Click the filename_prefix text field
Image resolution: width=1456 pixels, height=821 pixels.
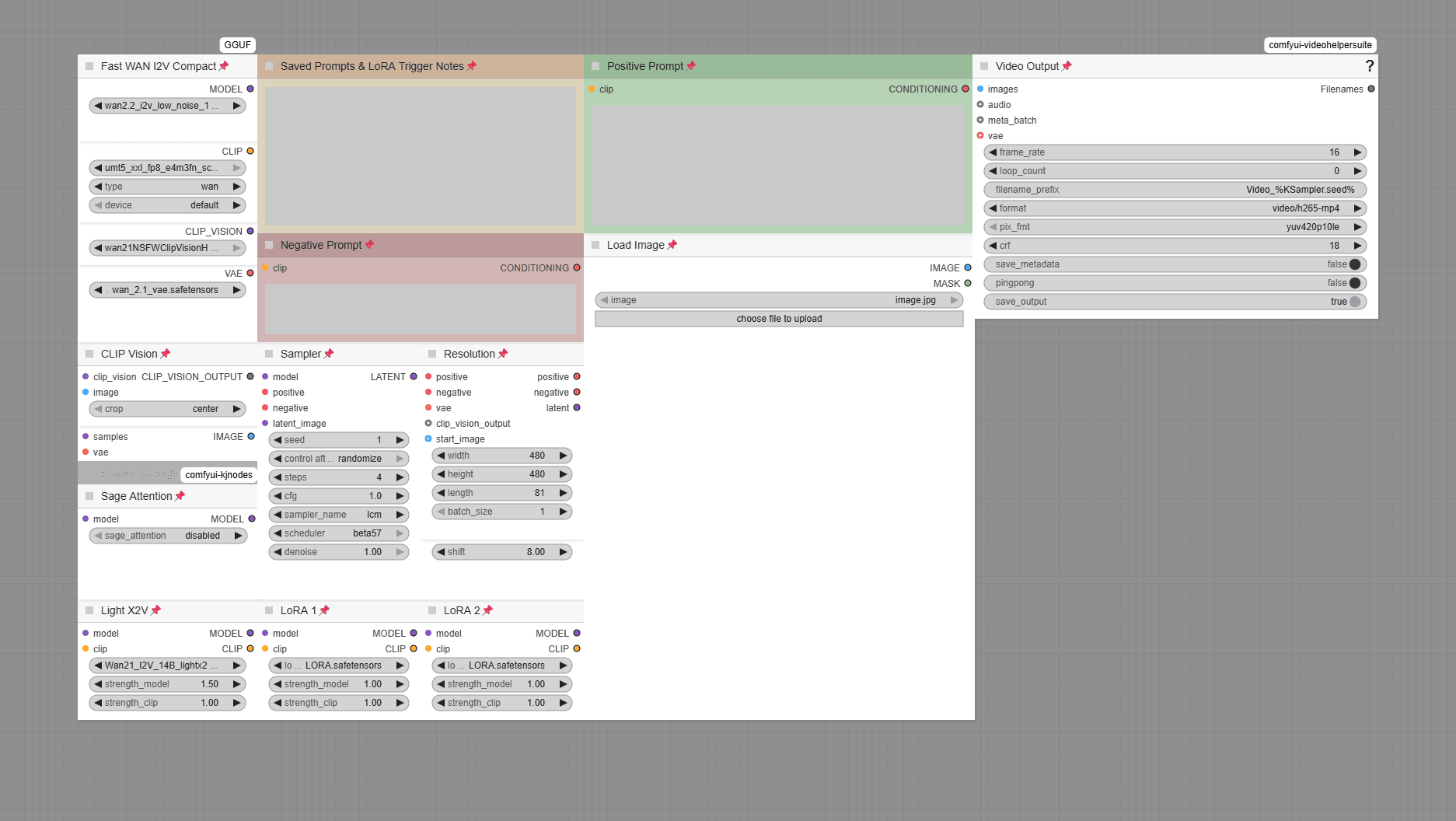point(1175,190)
